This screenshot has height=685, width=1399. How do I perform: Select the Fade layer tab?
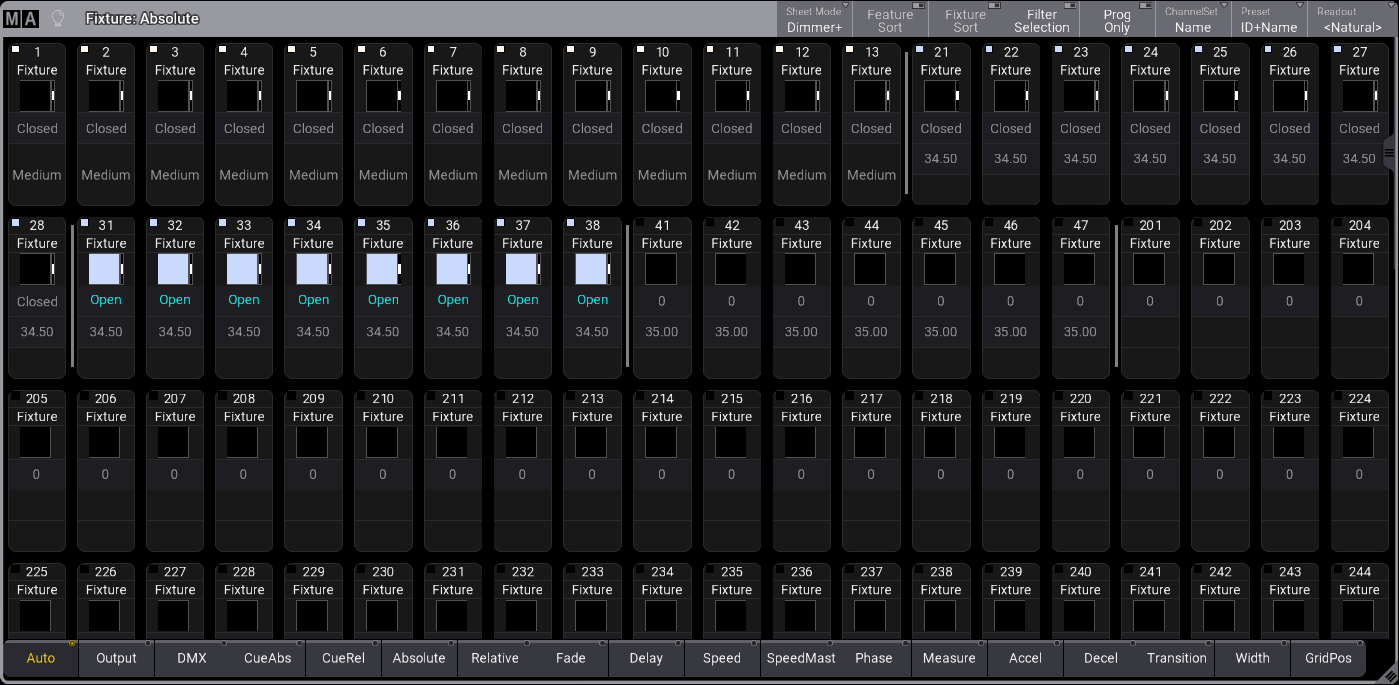click(570, 658)
